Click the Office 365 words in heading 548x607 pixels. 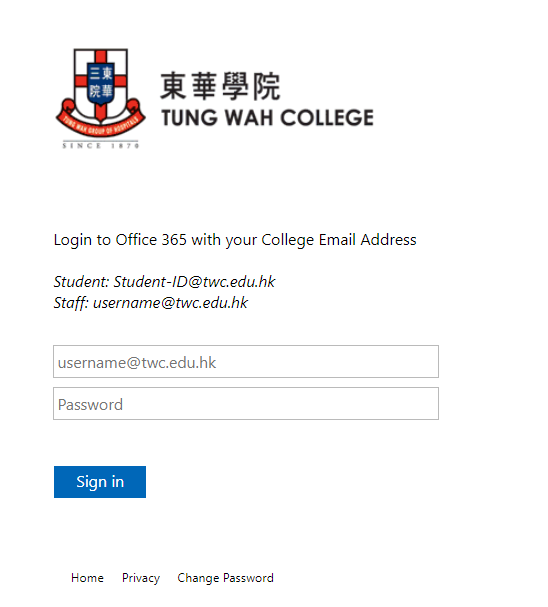coord(151,240)
